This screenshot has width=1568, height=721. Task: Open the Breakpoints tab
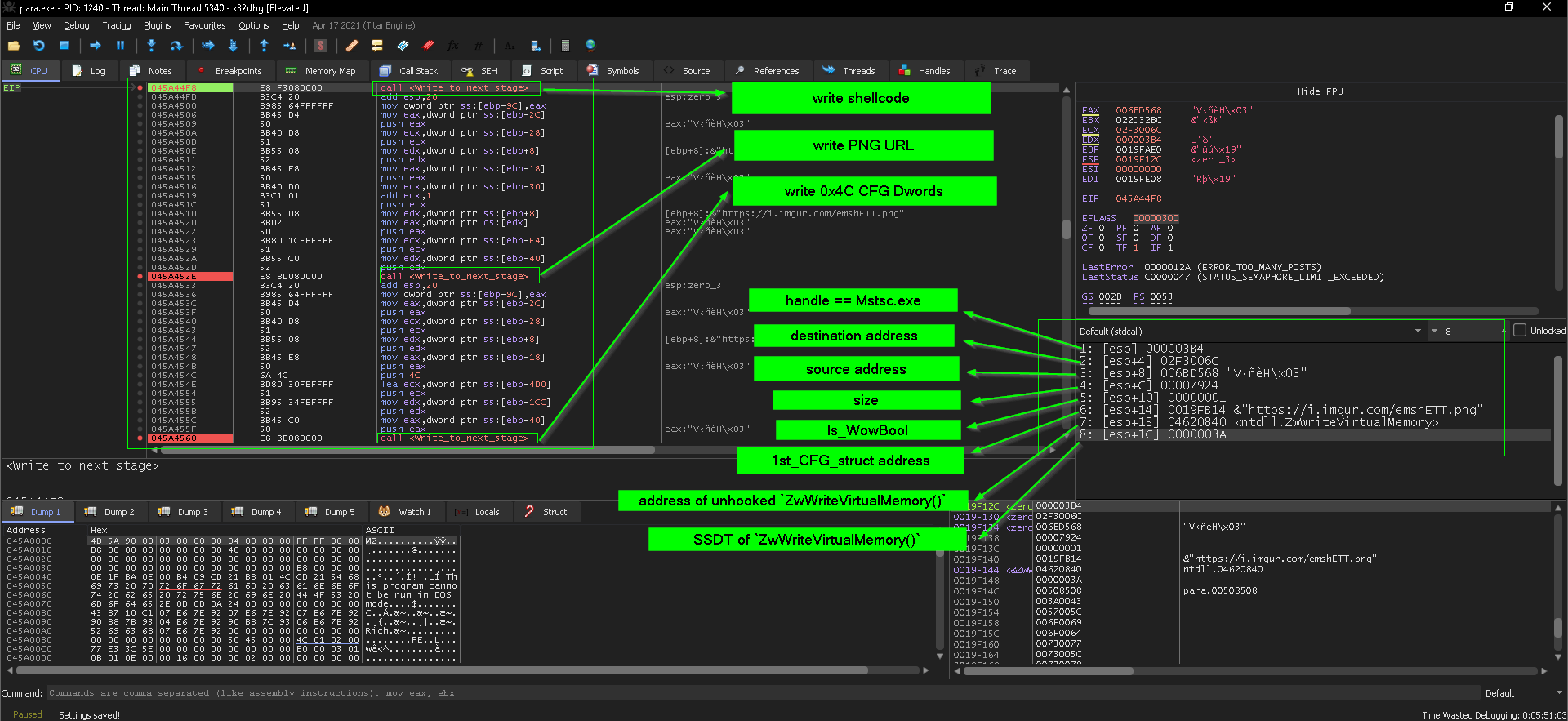point(229,71)
